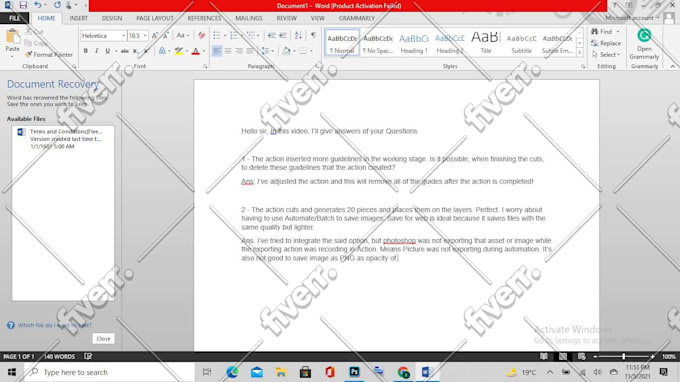This screenshot has width=680, height=382.
Task: Switch to the PAGE LAYOUT tab
Action: click(155, 18)
